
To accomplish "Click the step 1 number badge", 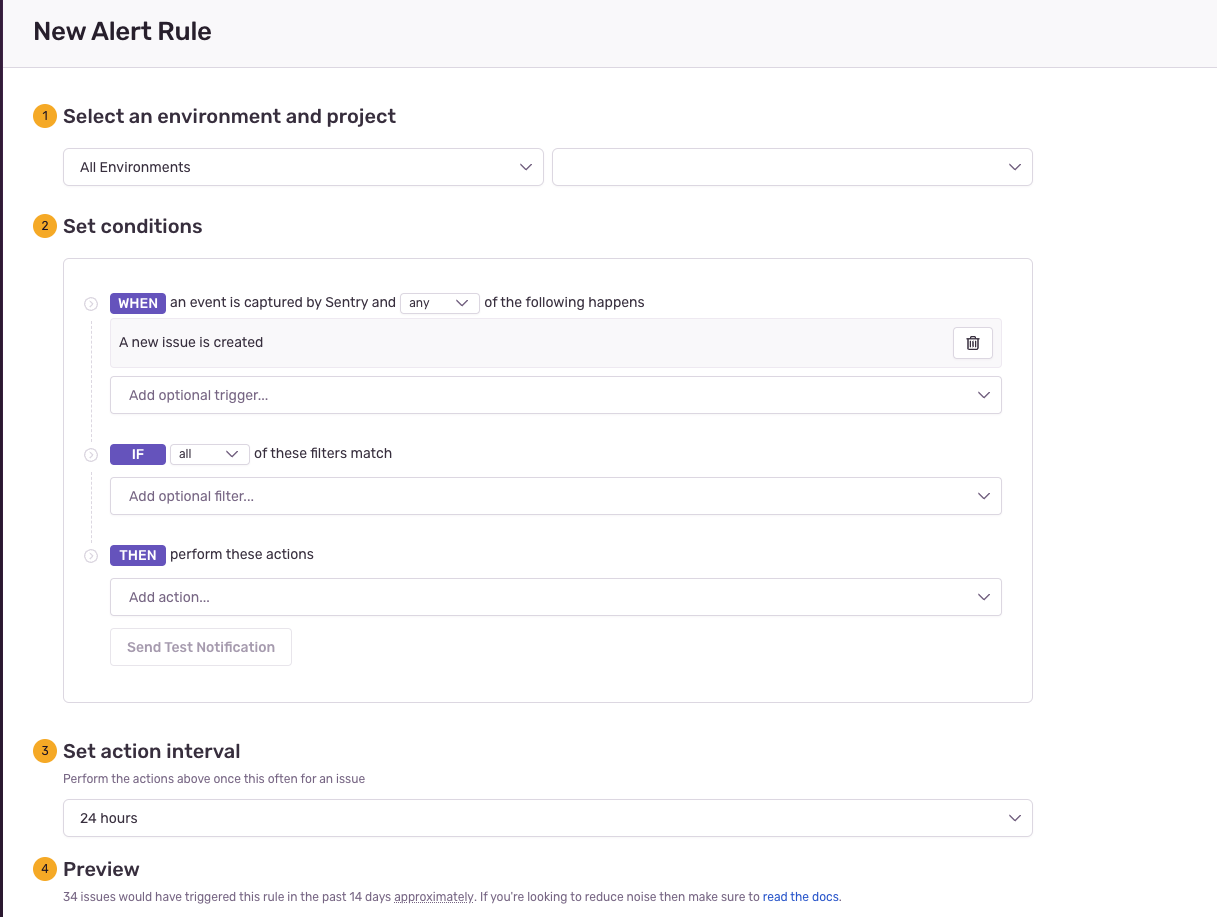I will click(x=44, y=117).
